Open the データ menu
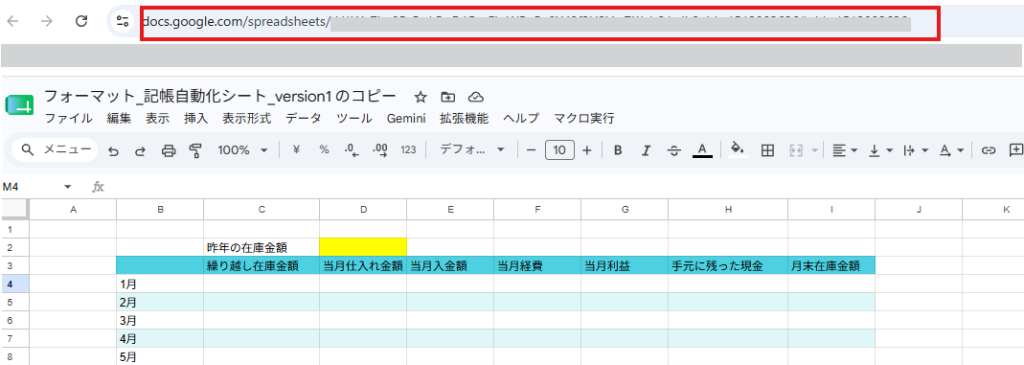 click(303, 119)
